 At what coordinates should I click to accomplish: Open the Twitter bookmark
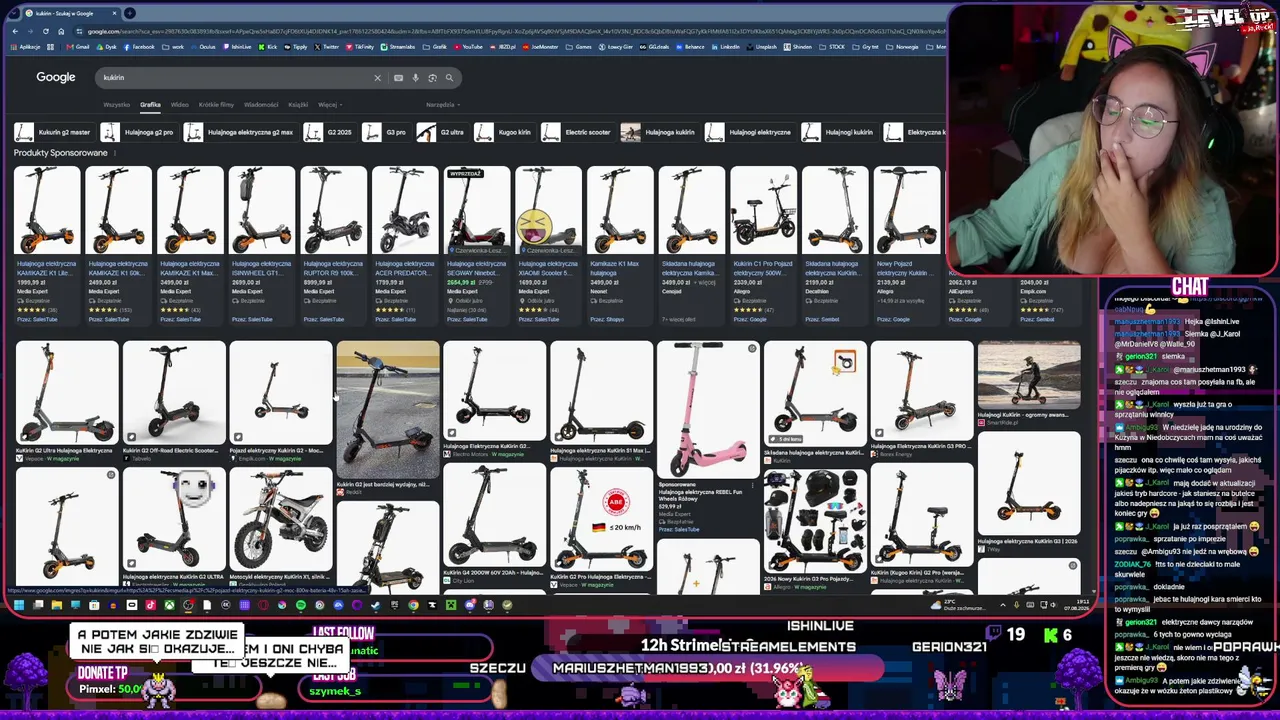point(326,46)
